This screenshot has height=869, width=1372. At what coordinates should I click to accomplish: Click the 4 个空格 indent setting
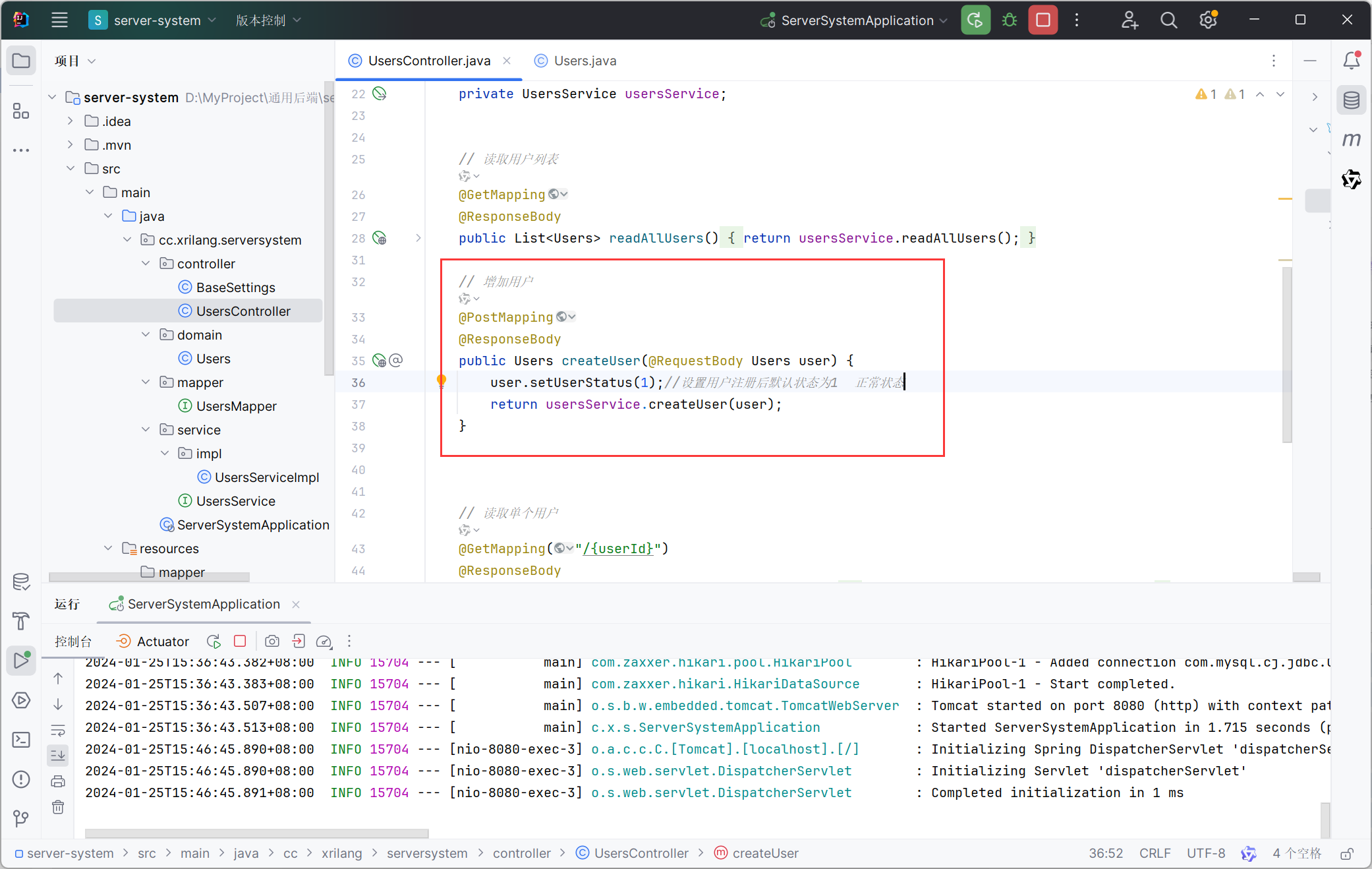1297,853
